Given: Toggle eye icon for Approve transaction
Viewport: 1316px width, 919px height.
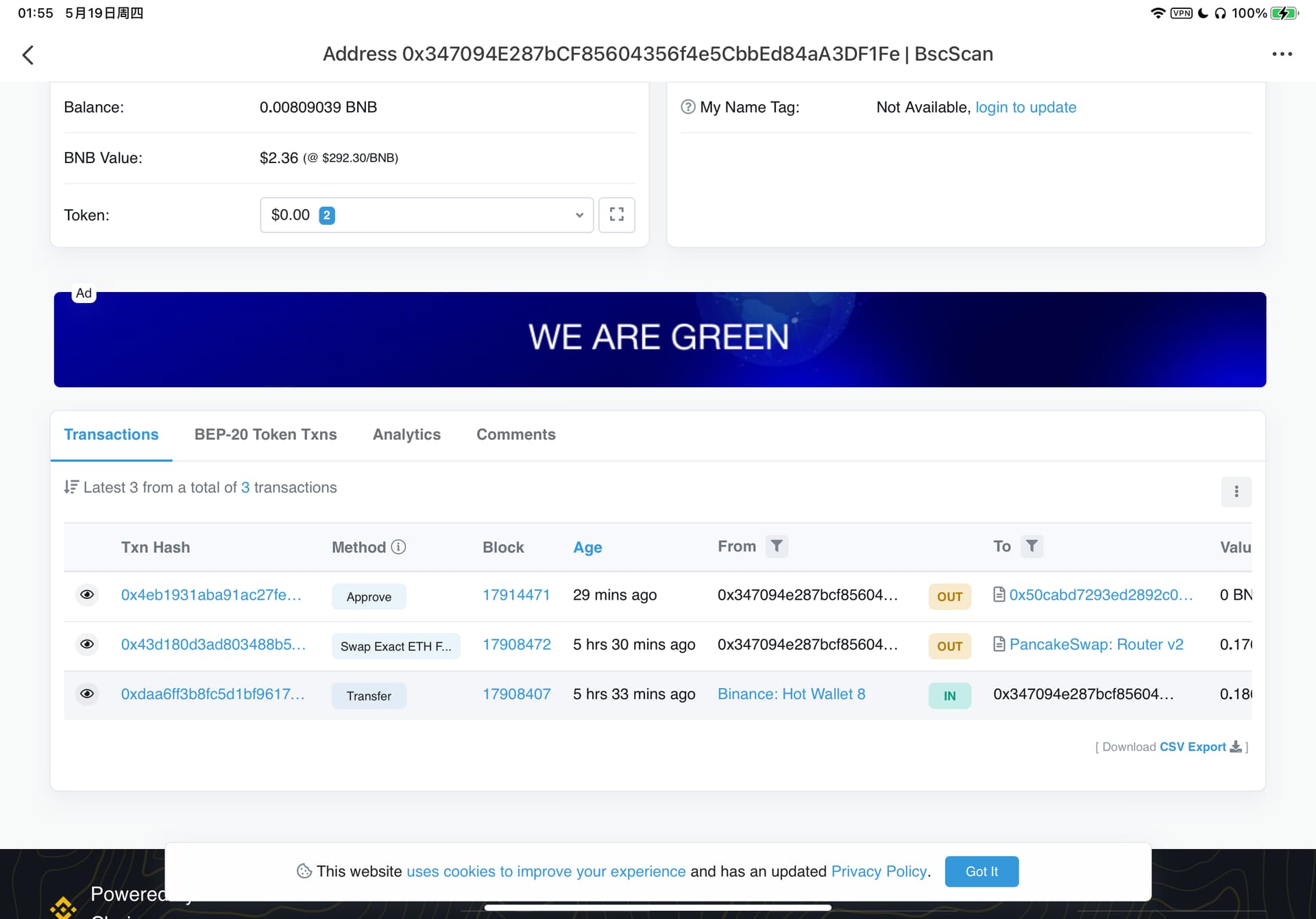Looking at the screenshot, I should coord(87,595).
